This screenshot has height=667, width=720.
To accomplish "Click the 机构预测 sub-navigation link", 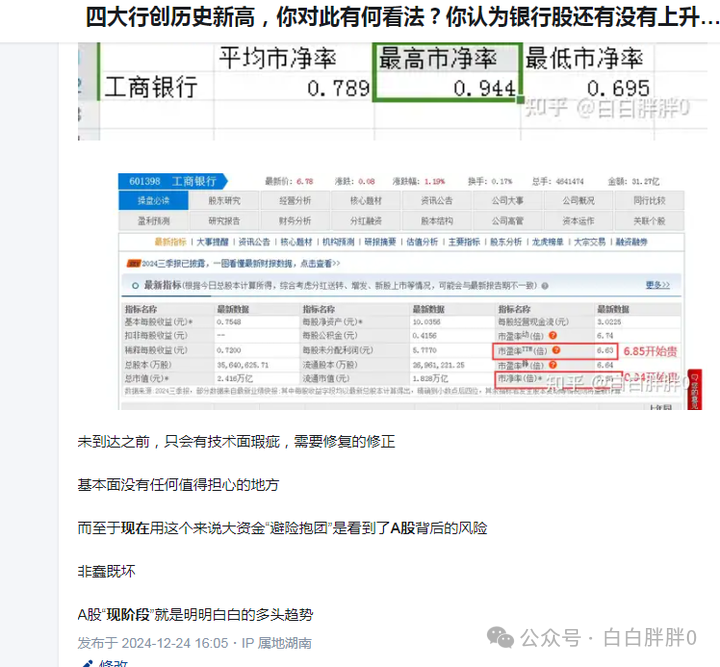I will 338,242.
